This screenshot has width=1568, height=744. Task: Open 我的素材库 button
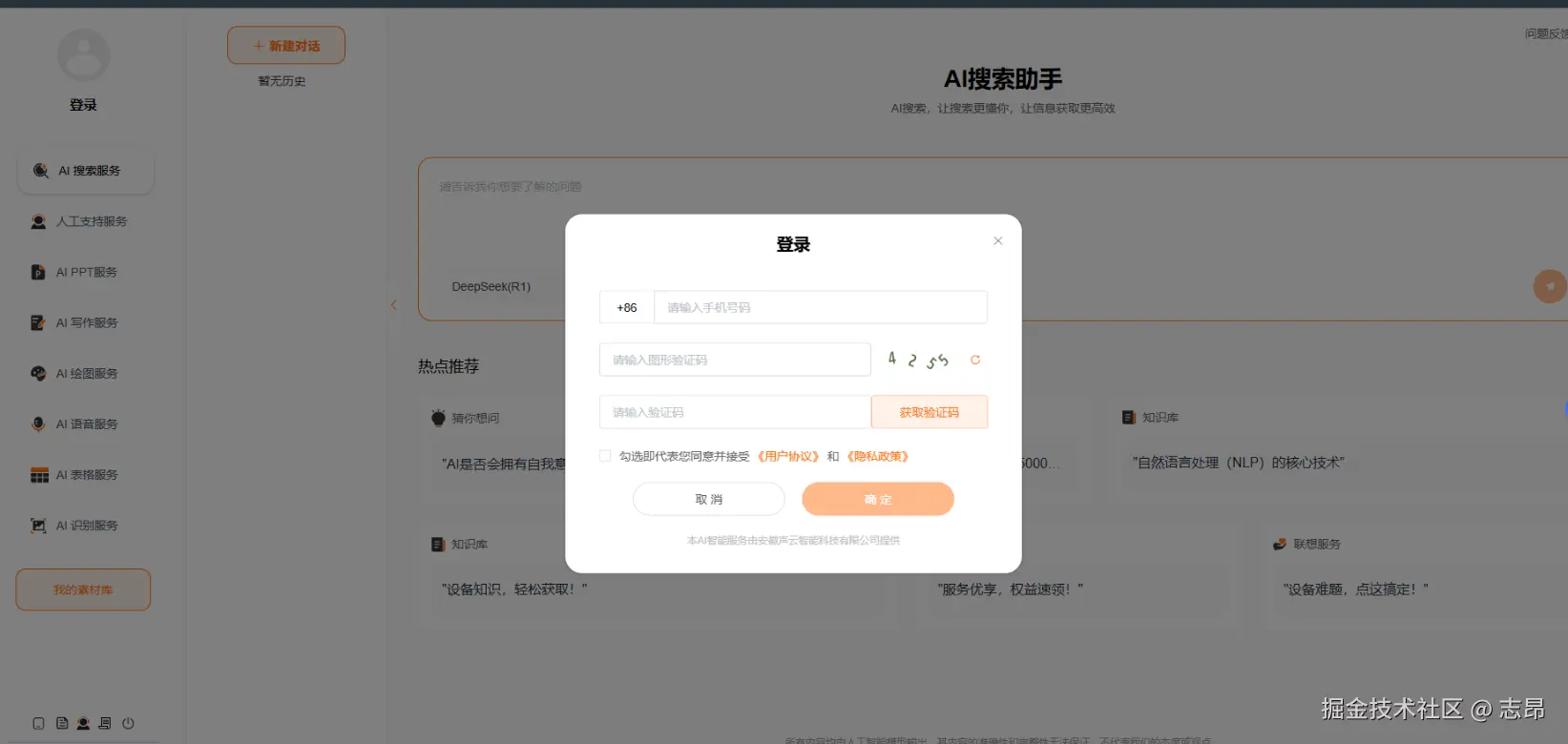click(83, 589)
